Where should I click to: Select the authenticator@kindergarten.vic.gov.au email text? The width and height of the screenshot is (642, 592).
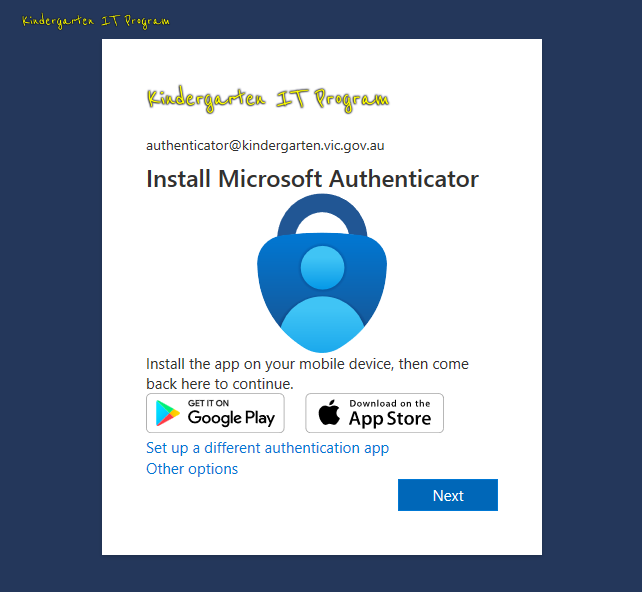pyautogui.click(x=265, y=146)
